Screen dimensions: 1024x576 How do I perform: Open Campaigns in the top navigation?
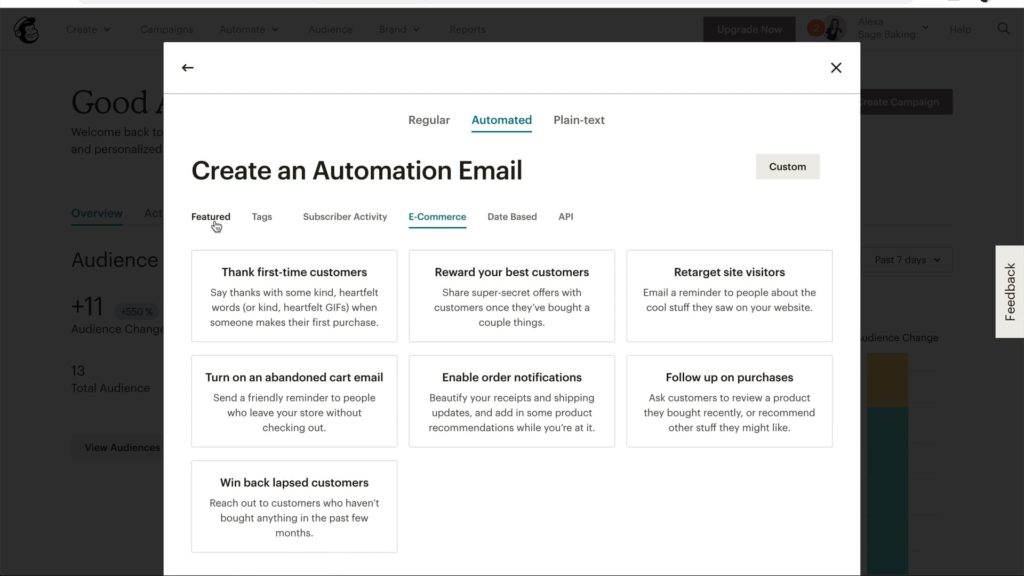(167, 29)
